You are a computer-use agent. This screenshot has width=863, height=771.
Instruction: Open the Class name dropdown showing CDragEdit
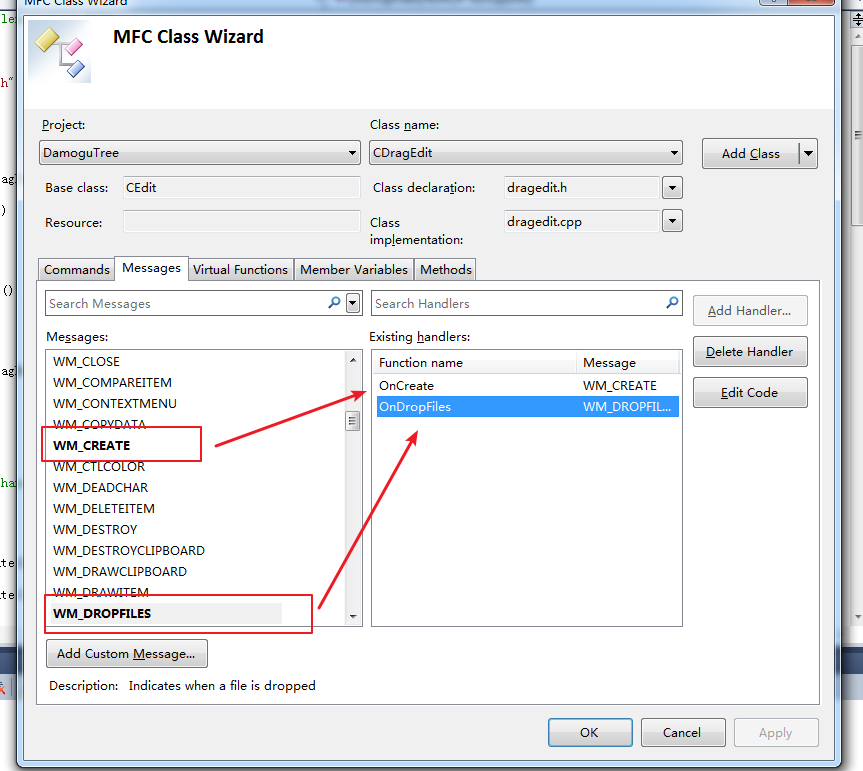point(675,154)
